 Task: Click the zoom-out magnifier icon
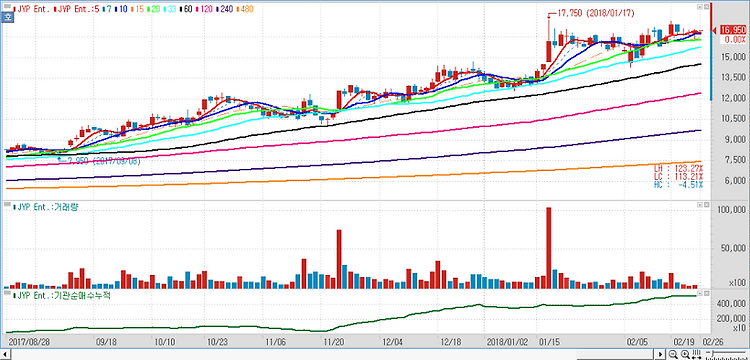point(673,355)
